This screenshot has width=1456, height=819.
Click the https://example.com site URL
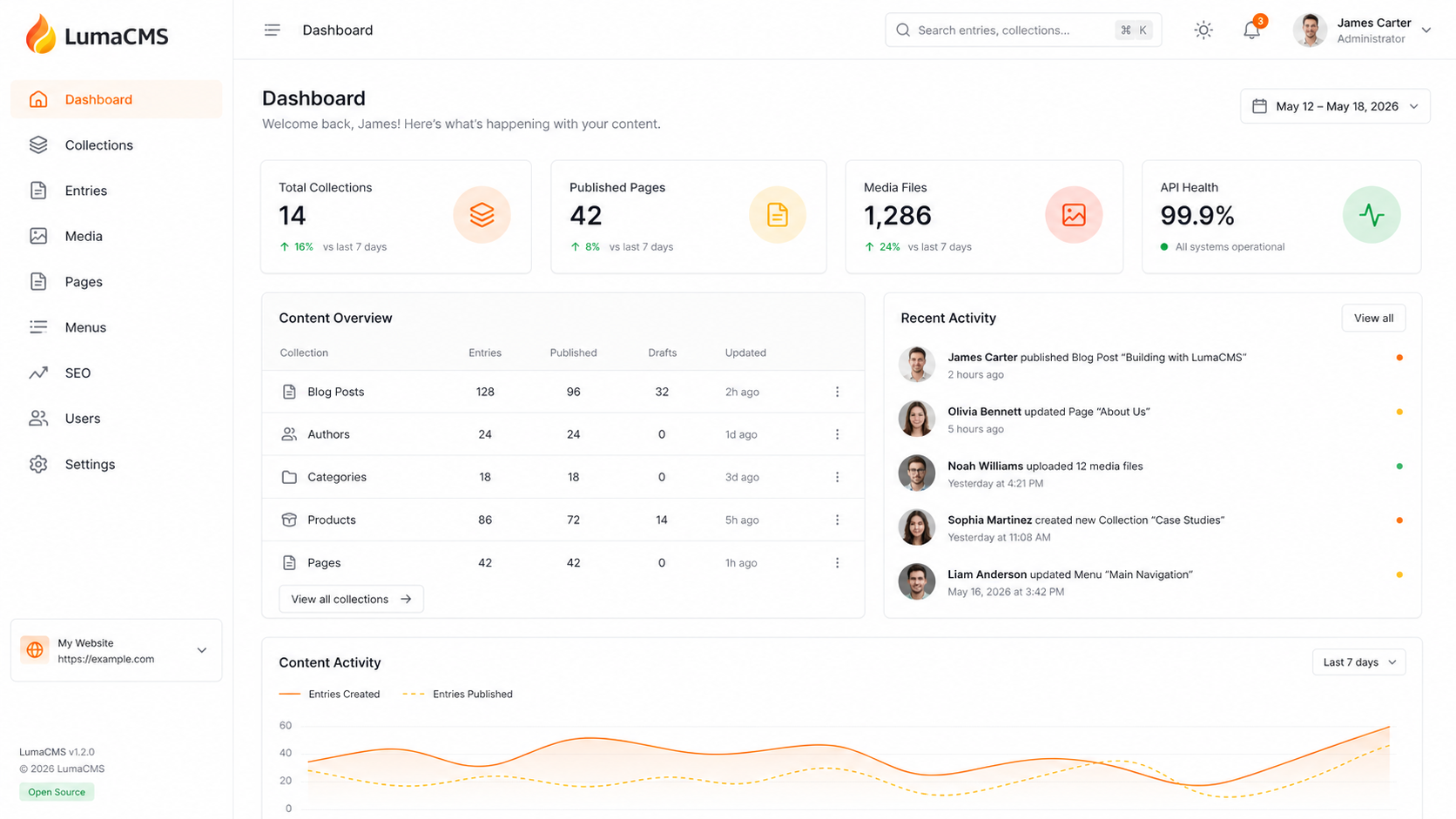tap(105, 659)
